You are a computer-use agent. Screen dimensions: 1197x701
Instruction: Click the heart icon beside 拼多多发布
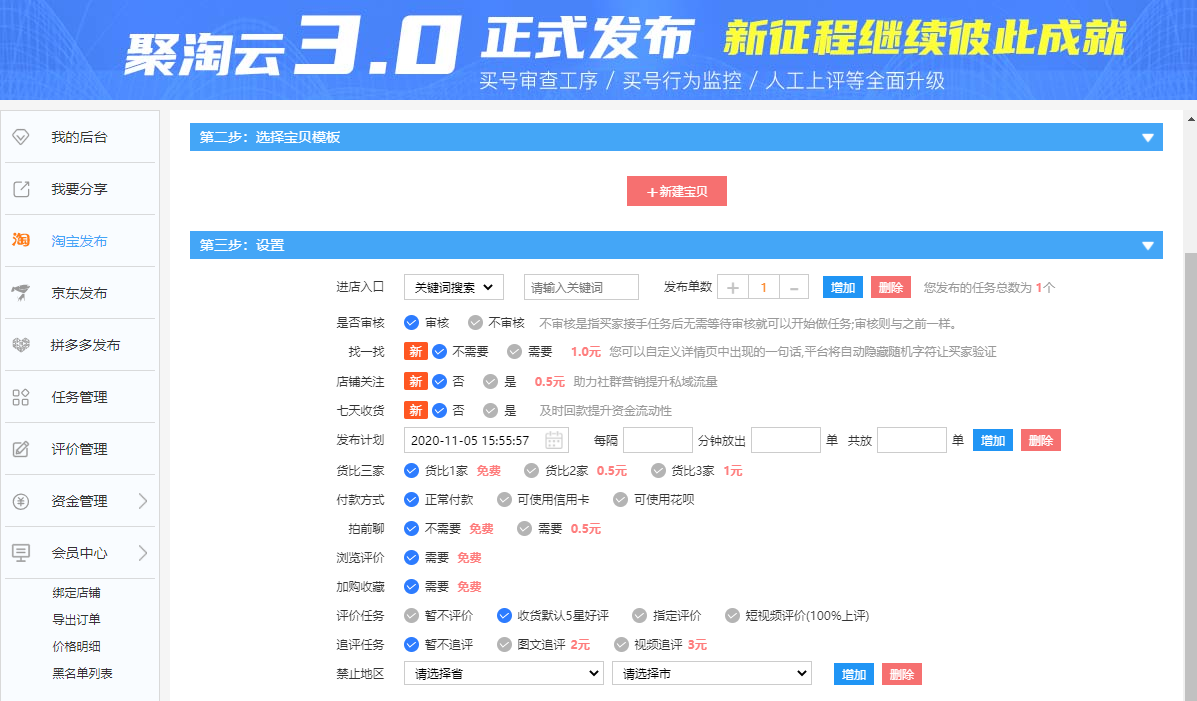pos(21,345)
